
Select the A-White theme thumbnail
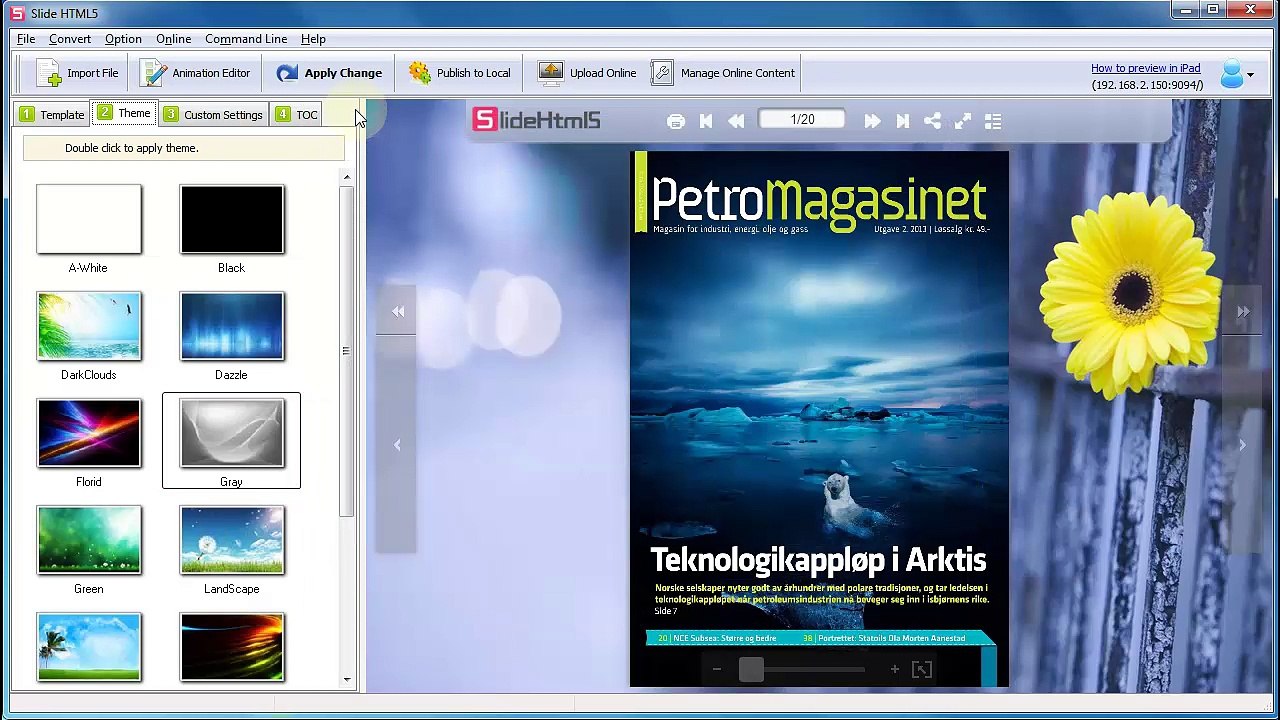pos(89,219)
